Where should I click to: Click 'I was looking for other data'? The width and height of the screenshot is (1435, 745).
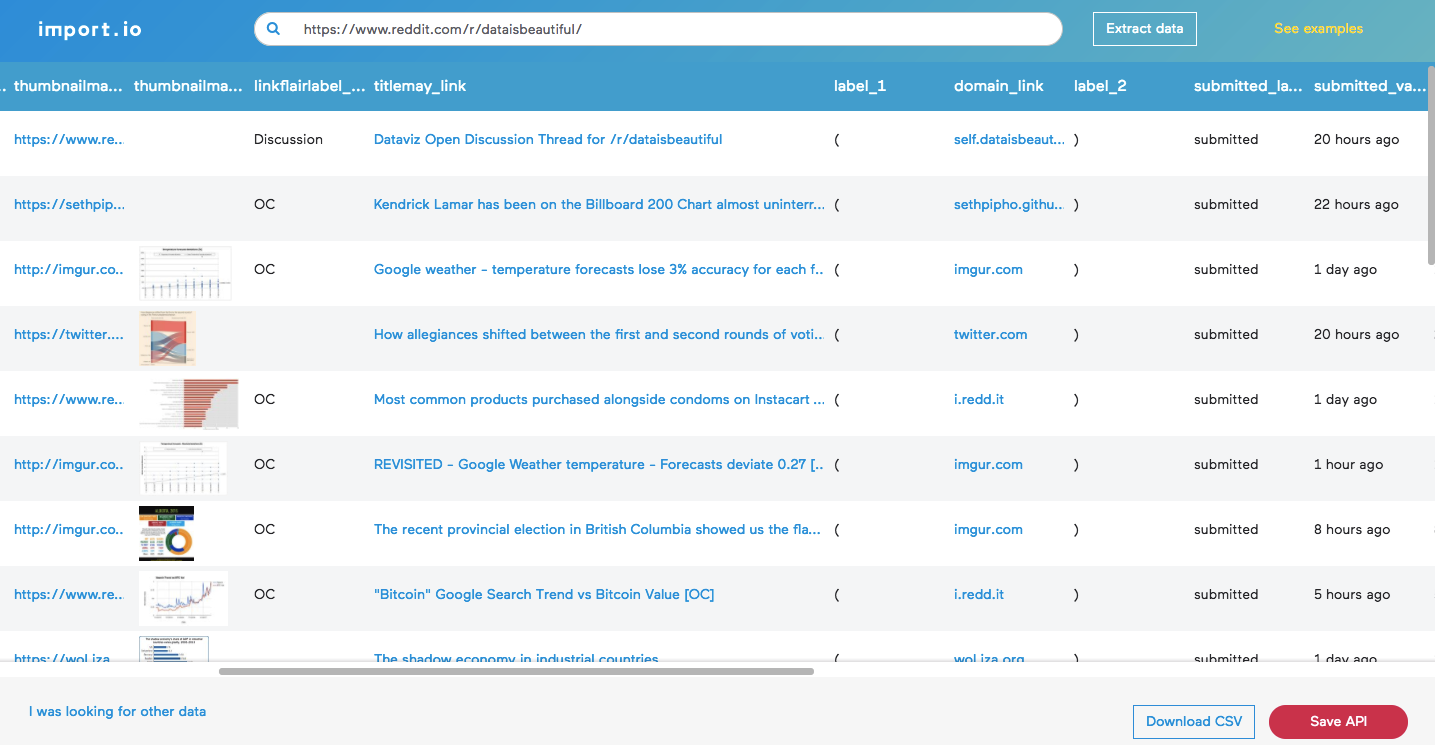117,712
